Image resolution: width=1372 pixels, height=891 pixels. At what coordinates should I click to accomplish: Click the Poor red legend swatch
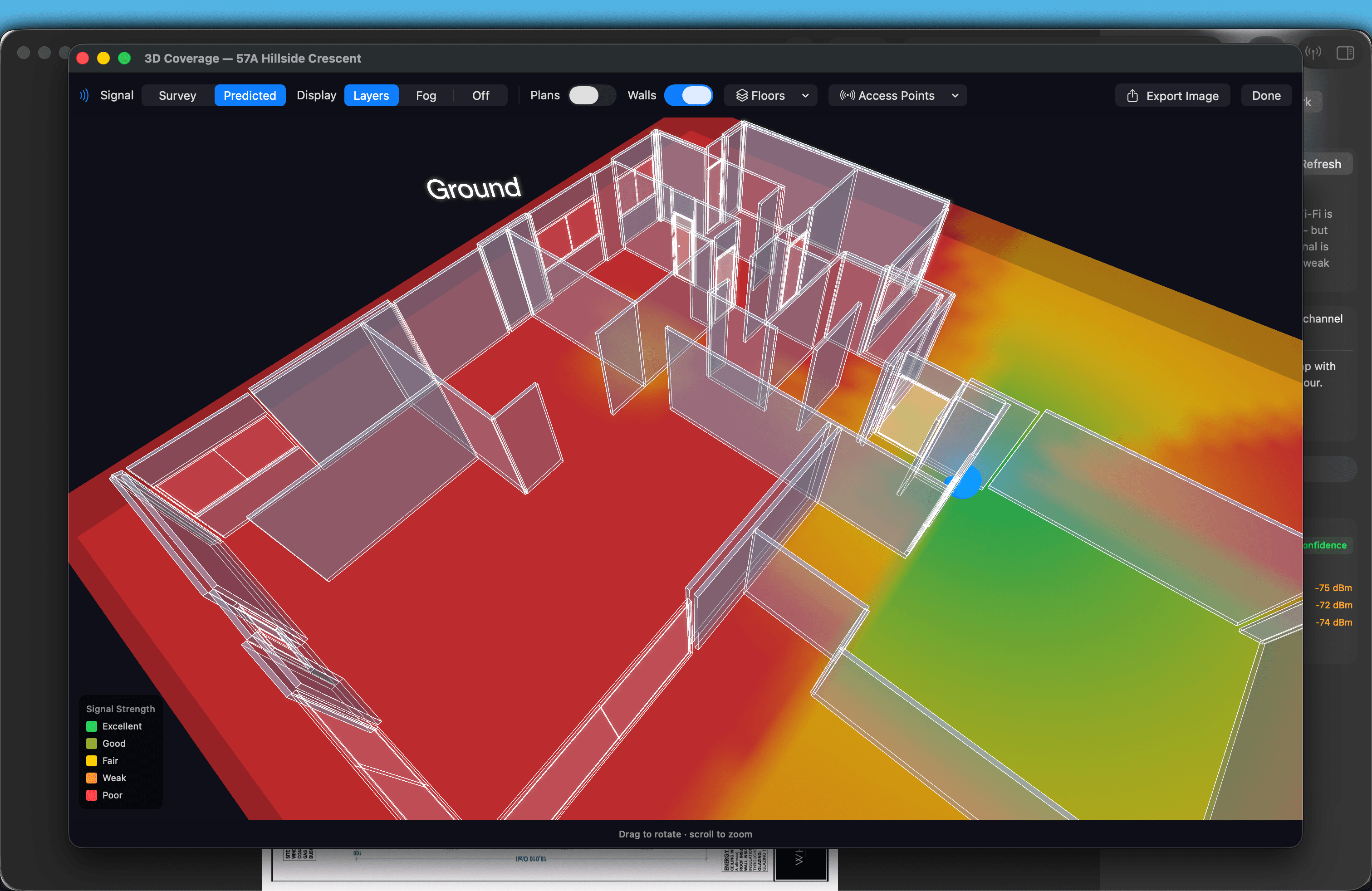pos(92,795)
